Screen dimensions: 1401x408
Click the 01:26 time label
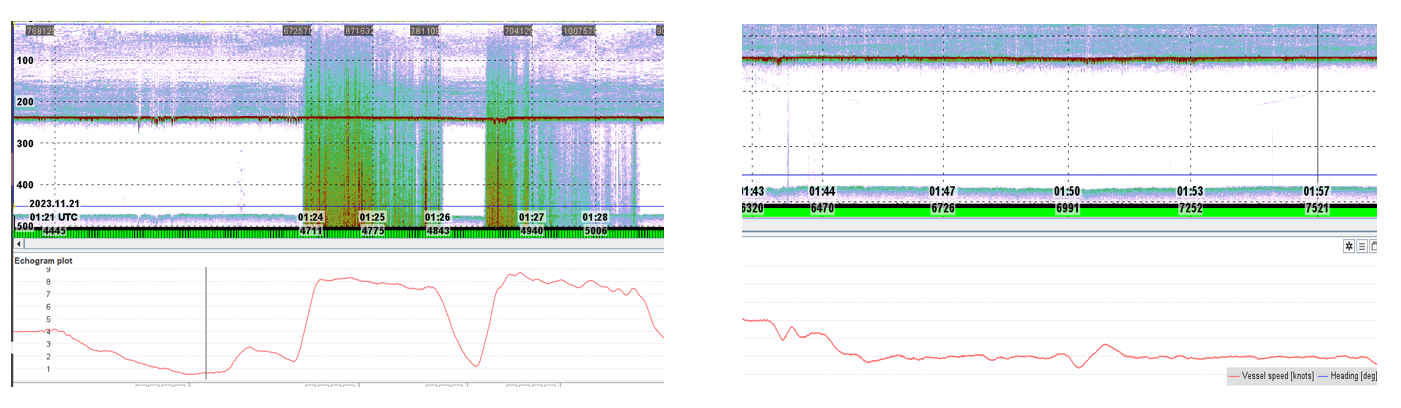[438, 217]
